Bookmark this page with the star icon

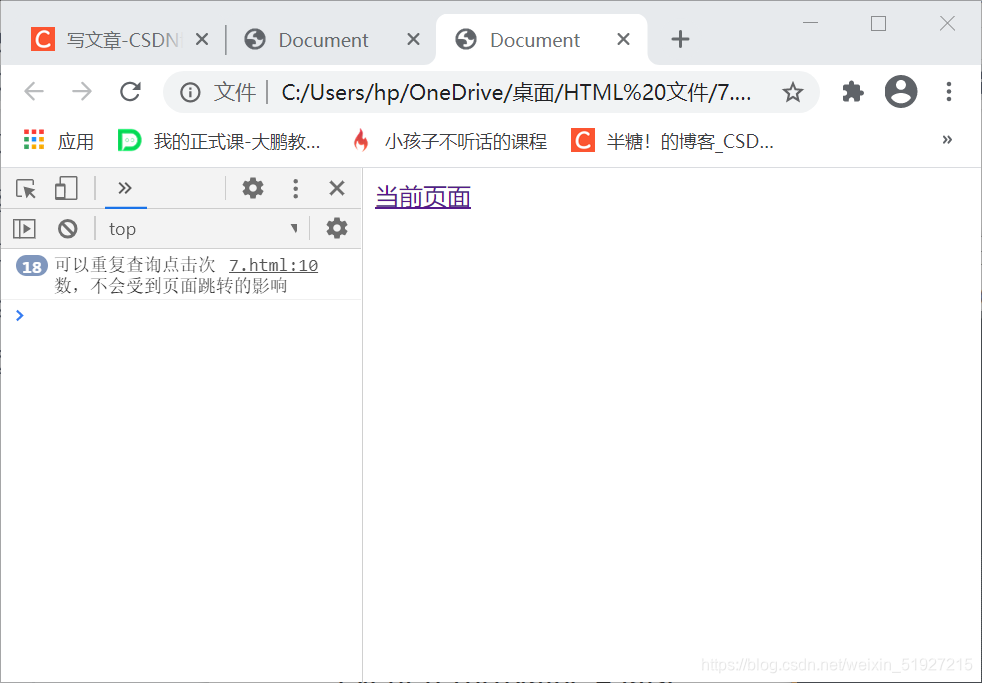tap(793, 91)
